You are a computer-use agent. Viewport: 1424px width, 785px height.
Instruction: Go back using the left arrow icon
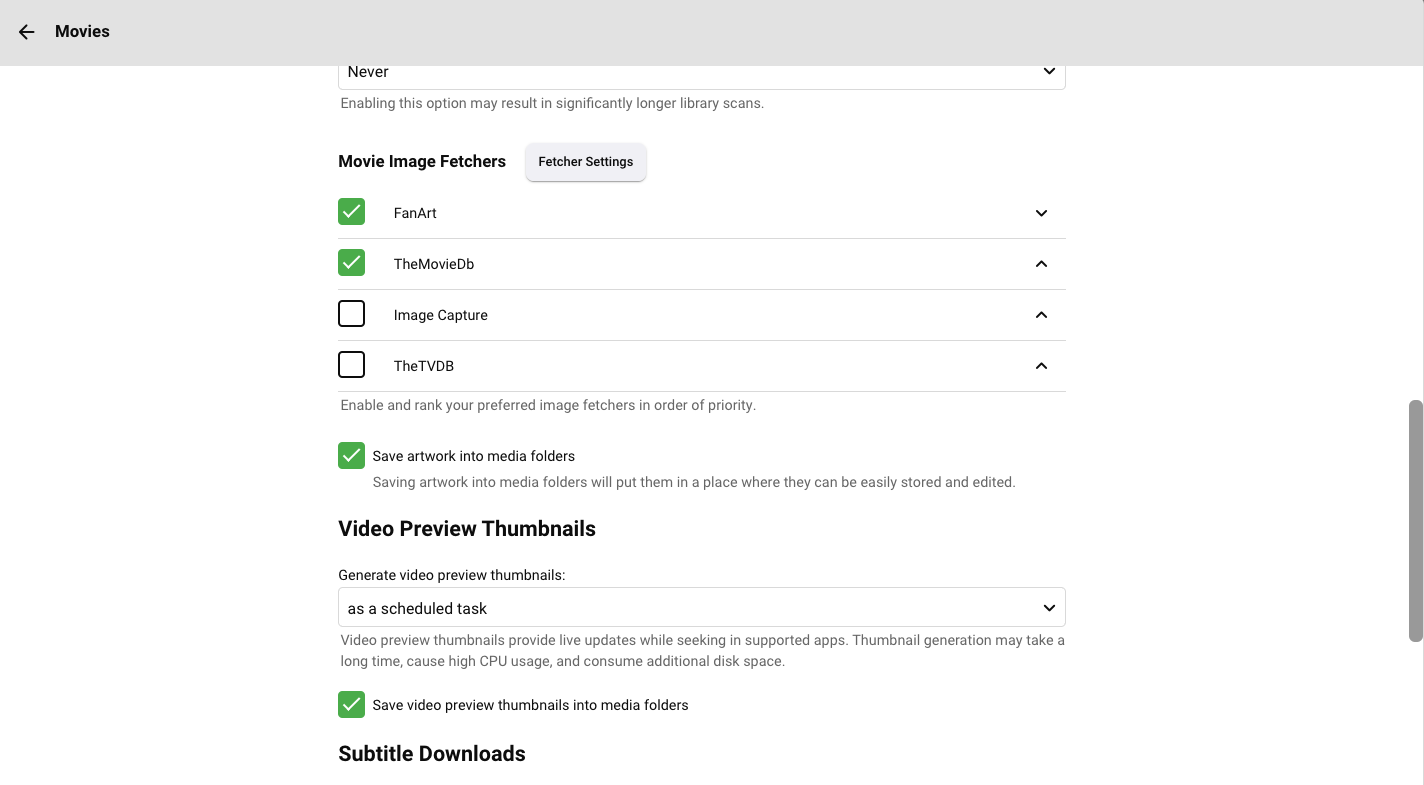[x=27, y=32]
